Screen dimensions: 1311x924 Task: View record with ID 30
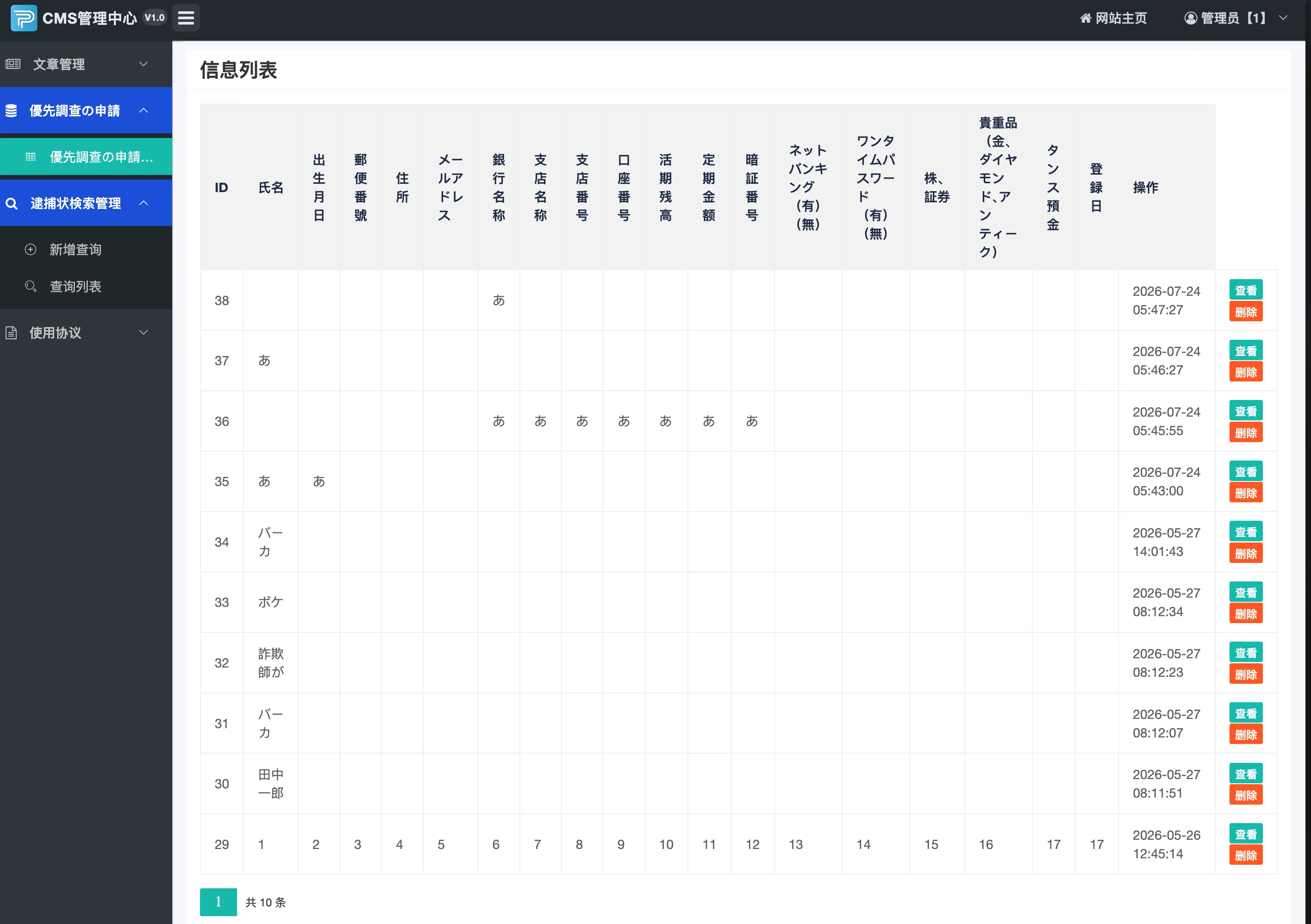[1246, 774]
